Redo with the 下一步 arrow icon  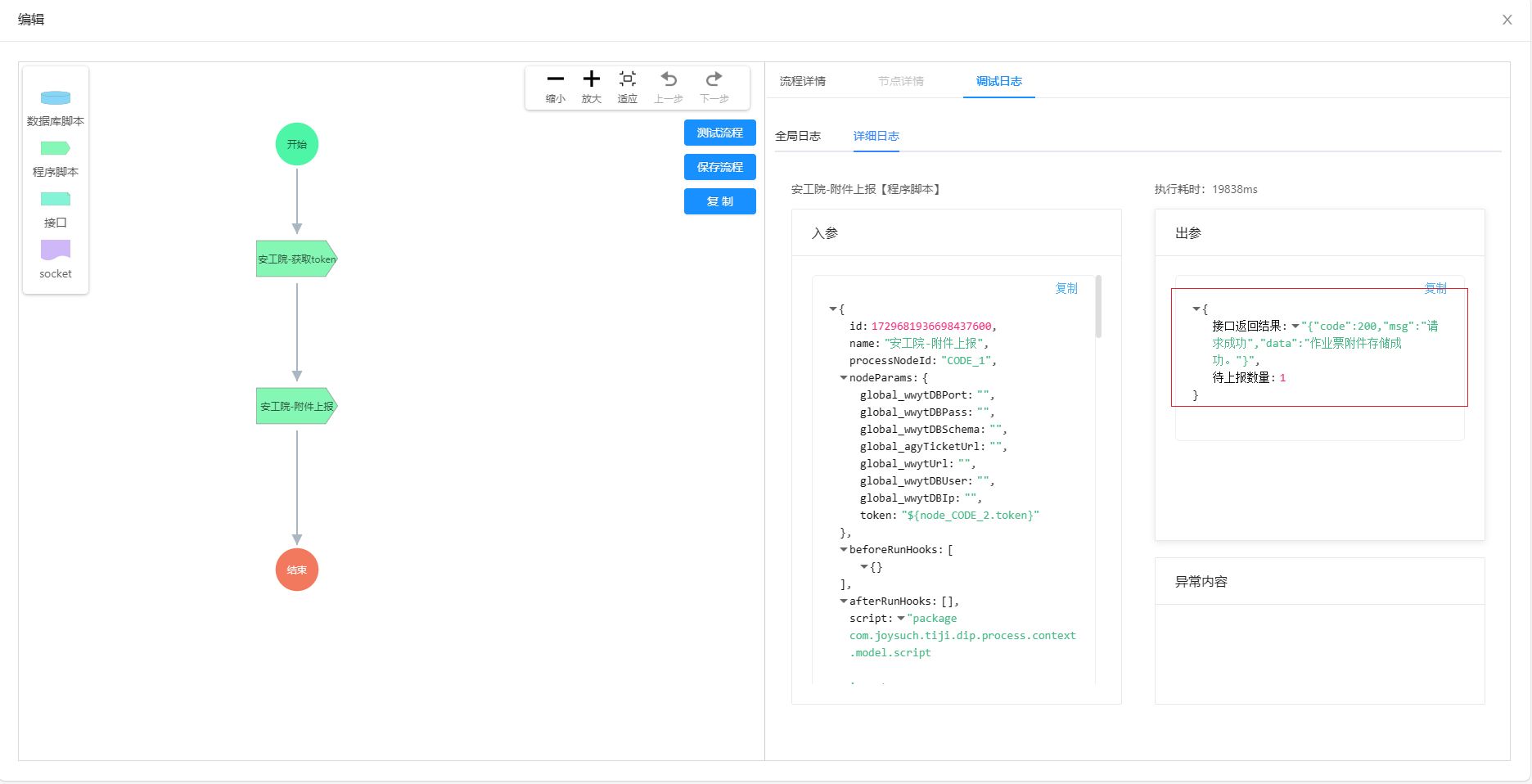point(714,79)
